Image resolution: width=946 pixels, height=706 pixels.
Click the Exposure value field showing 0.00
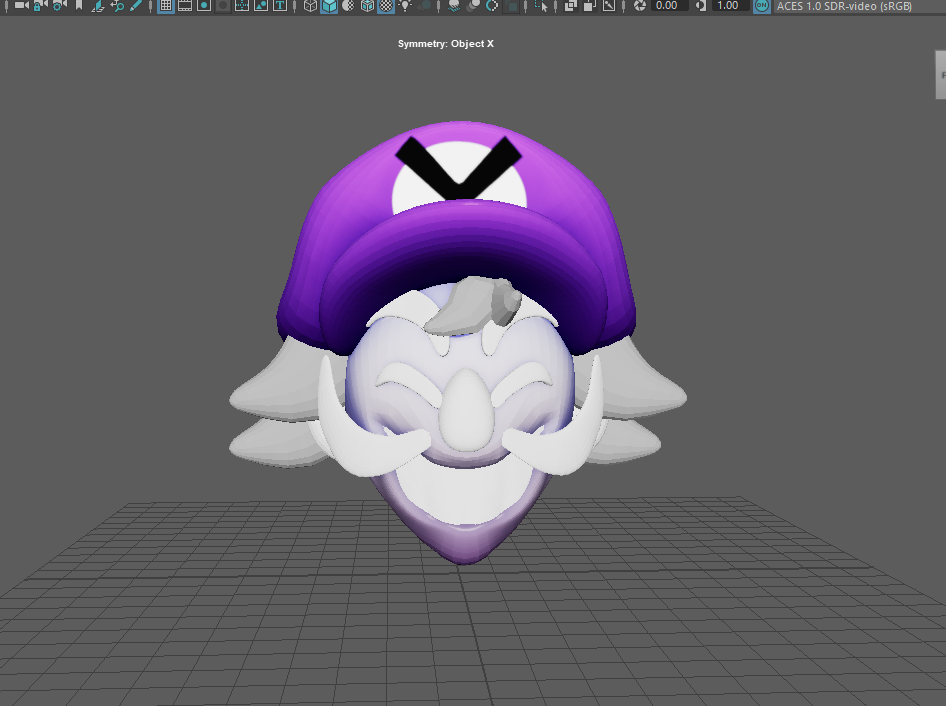670,5
